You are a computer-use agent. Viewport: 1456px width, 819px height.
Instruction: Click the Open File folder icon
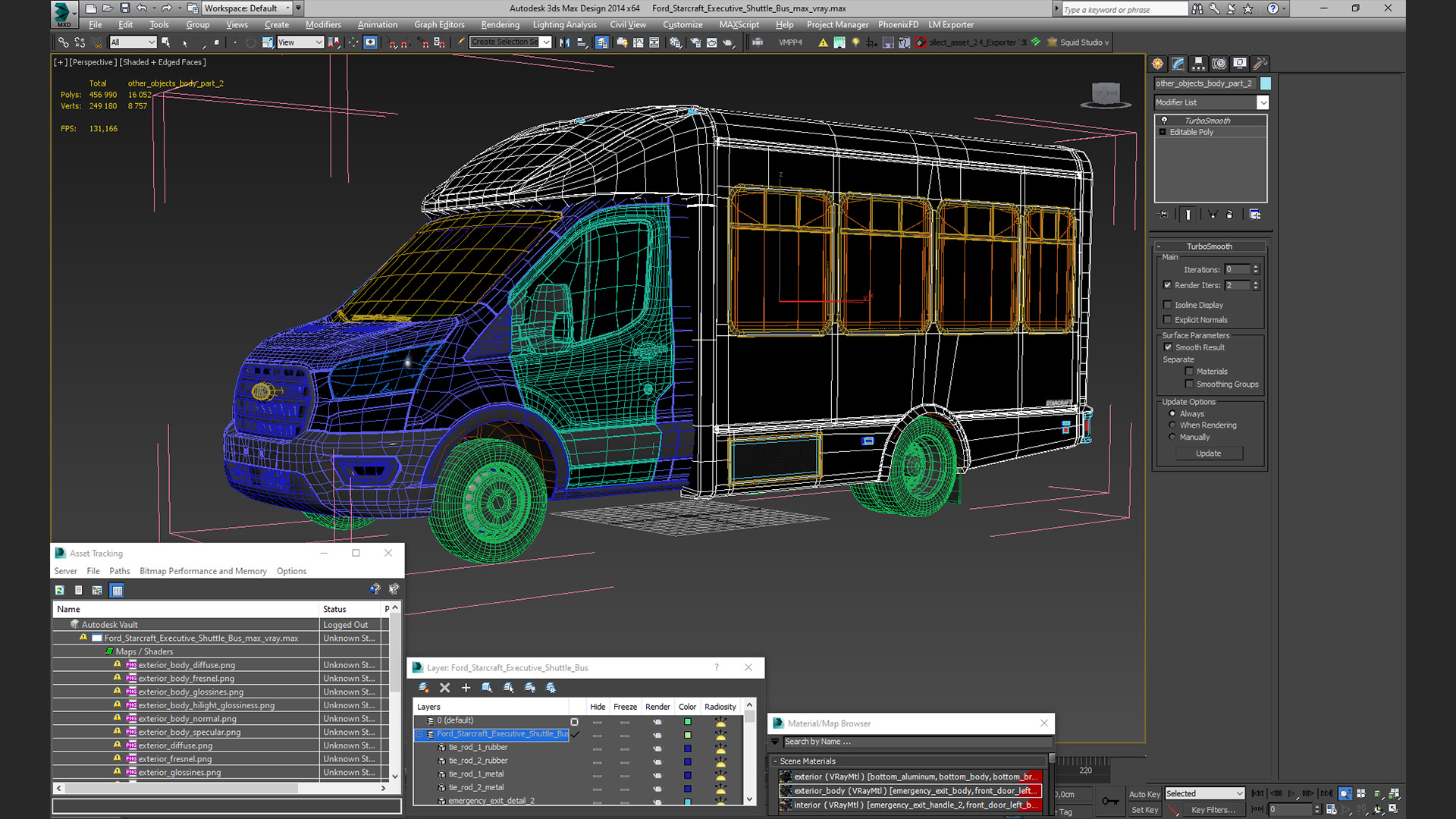click(108, 8)
